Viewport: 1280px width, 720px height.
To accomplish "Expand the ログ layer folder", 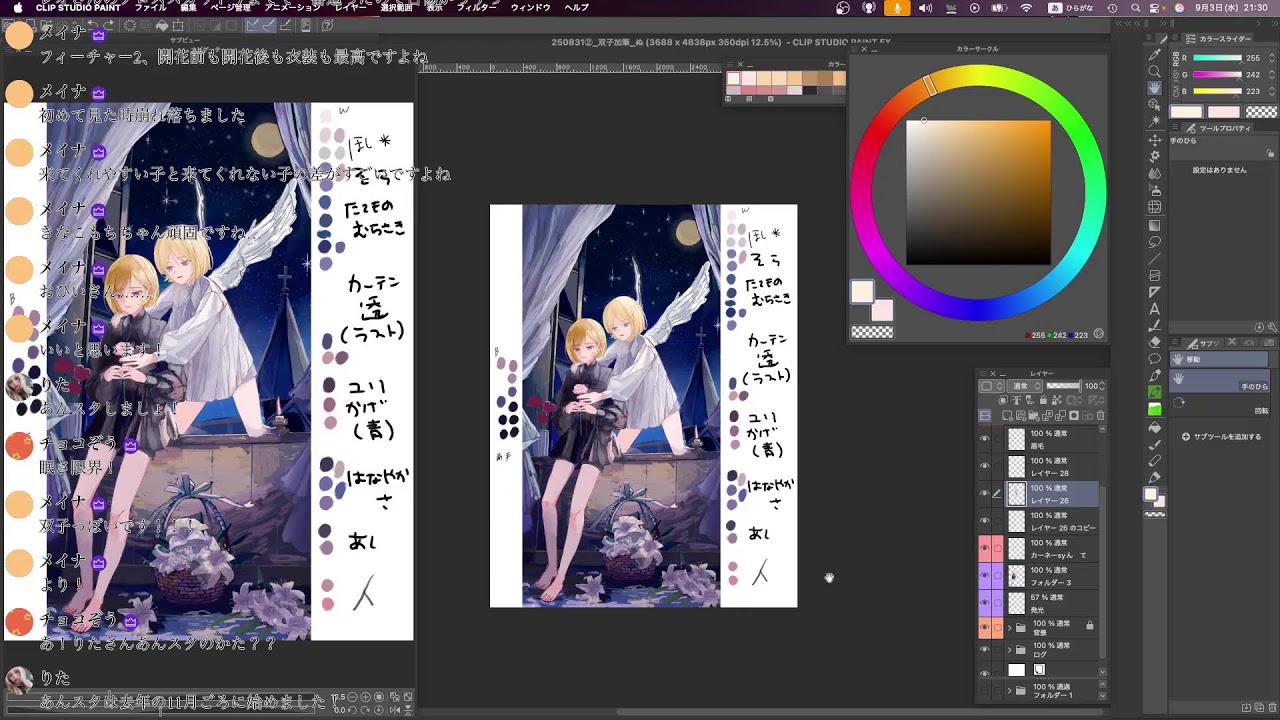I will coord(1009,649).
